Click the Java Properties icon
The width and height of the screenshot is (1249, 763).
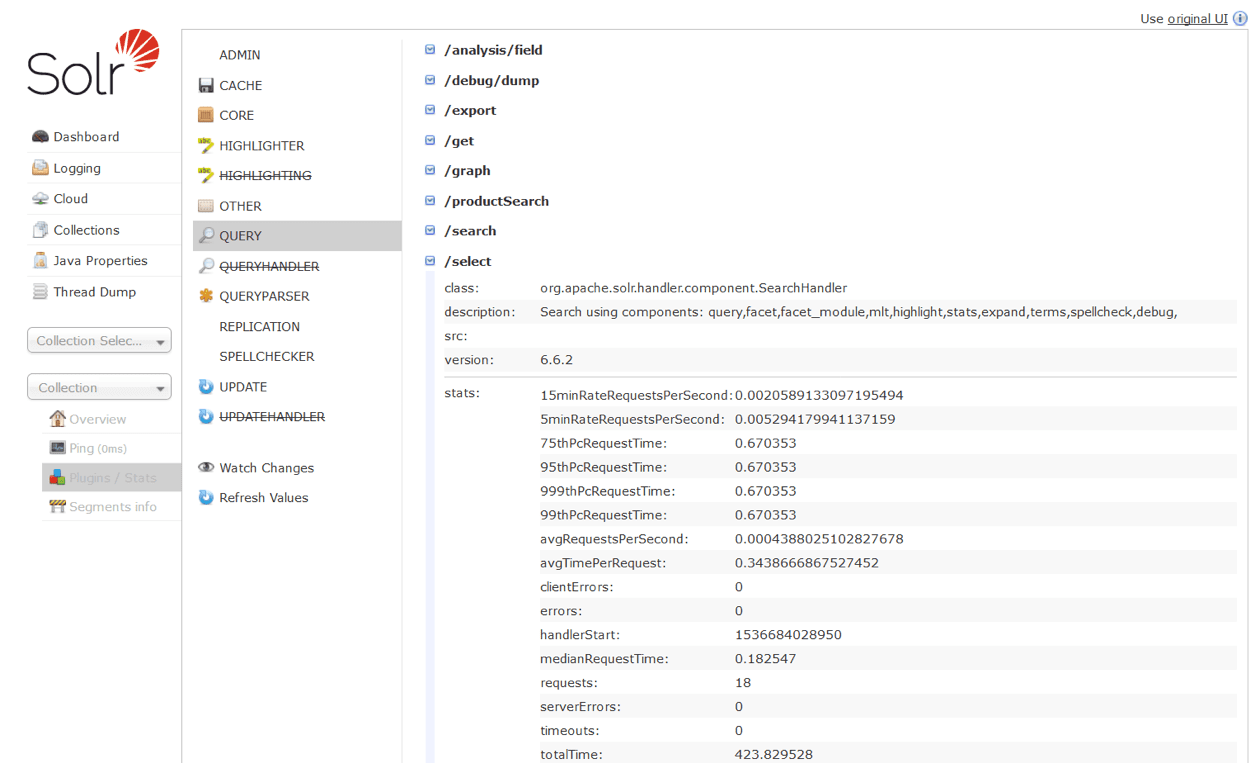[40, 261]
